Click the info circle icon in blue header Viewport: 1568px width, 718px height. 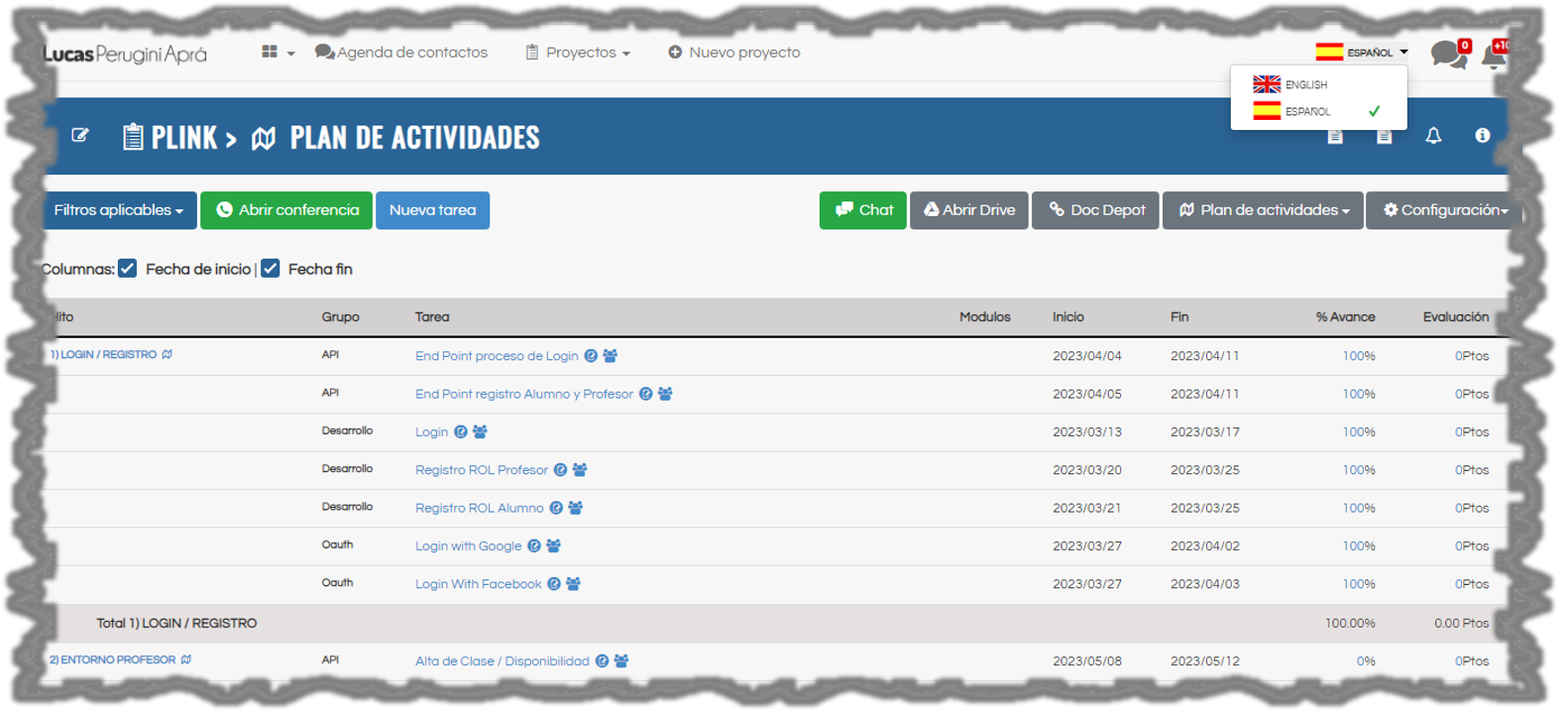point(1482,136)
